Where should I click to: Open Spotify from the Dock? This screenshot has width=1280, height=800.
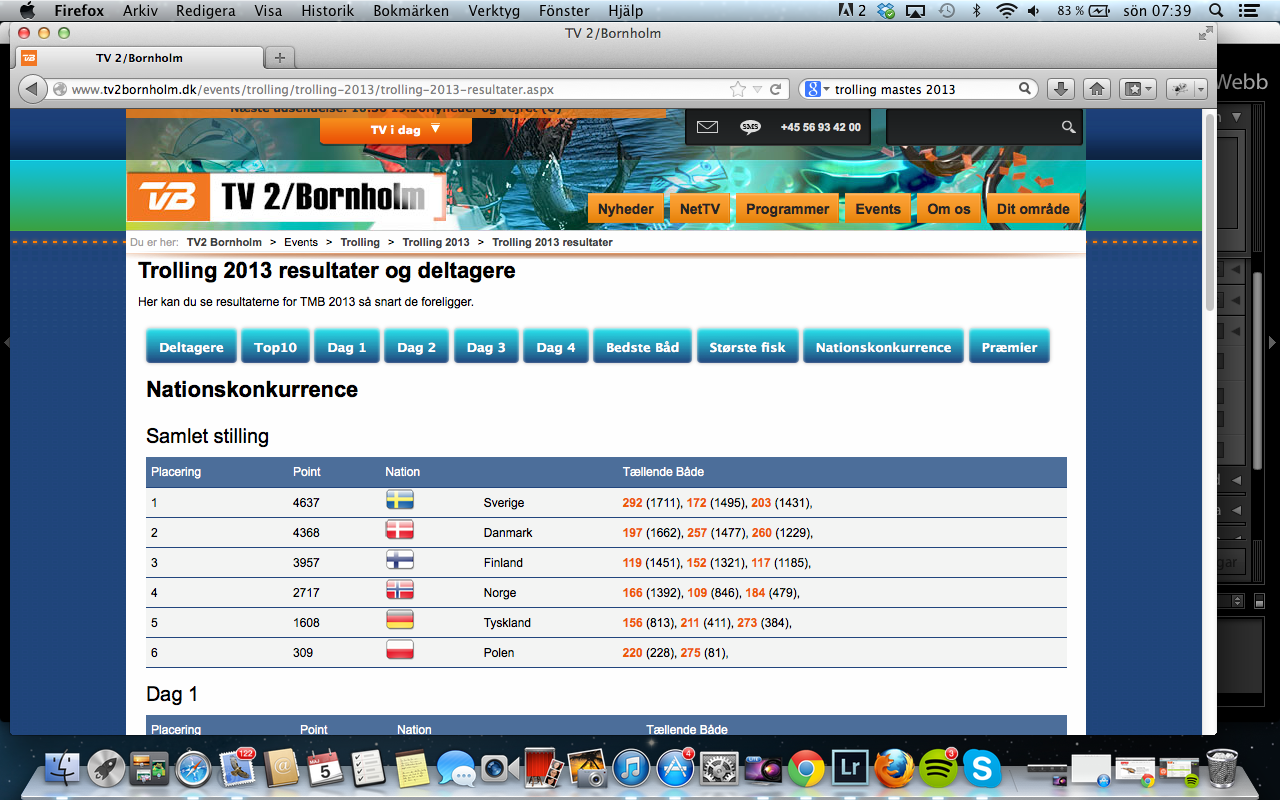click(938, 768)
